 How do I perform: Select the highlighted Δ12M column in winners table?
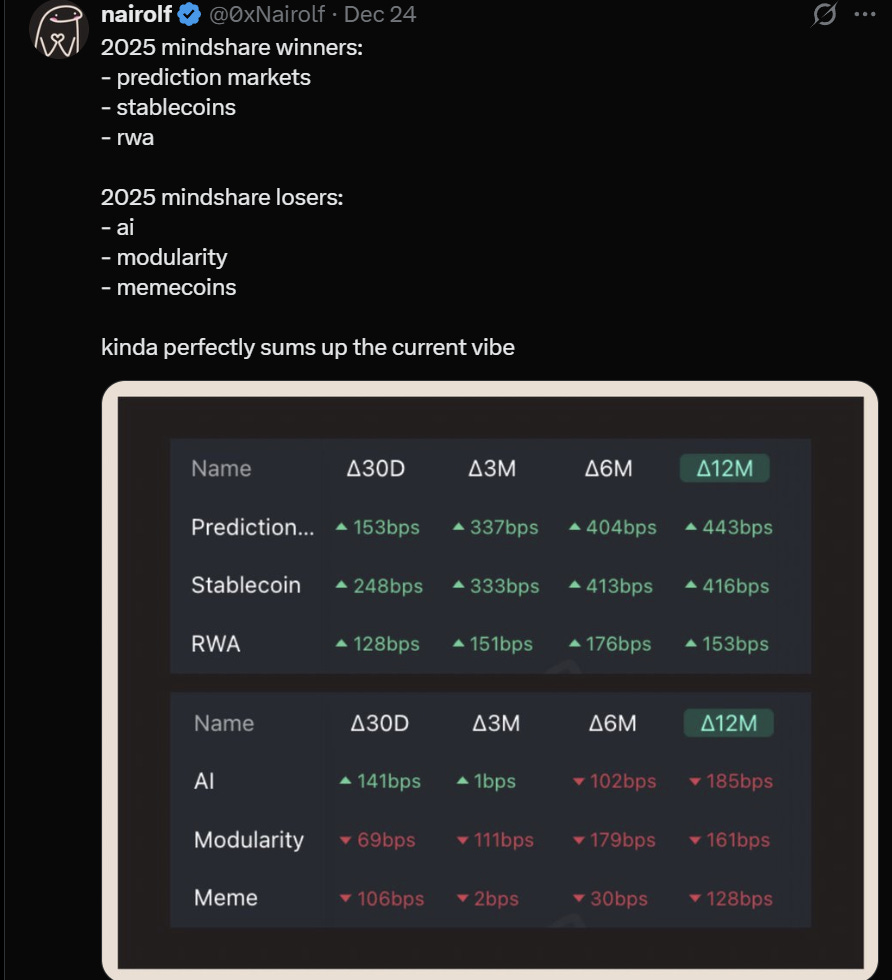click(x=724, y=468)
